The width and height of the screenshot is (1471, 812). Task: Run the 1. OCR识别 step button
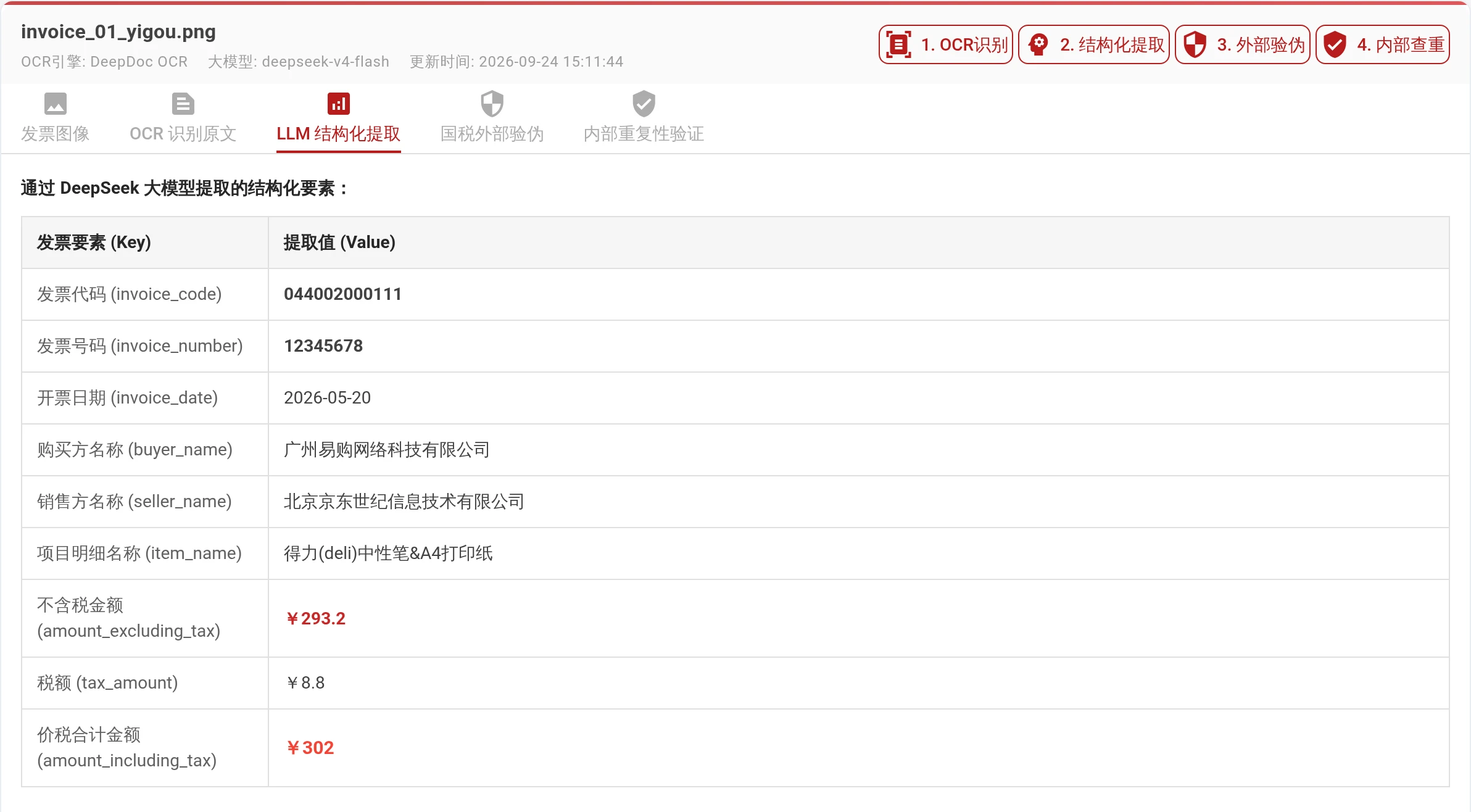pyautogui.click(x=946, y=44)
